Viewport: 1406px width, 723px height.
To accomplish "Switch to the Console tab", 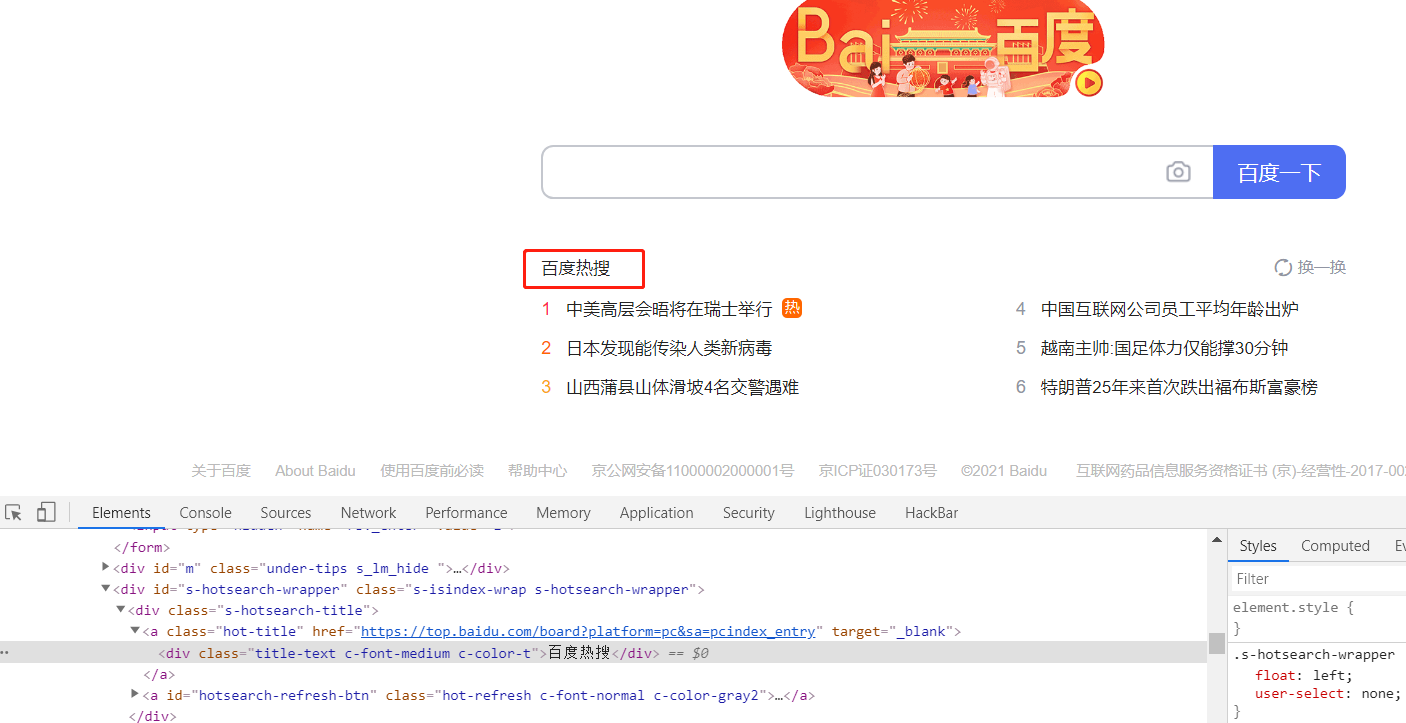I will click(205, 512).
